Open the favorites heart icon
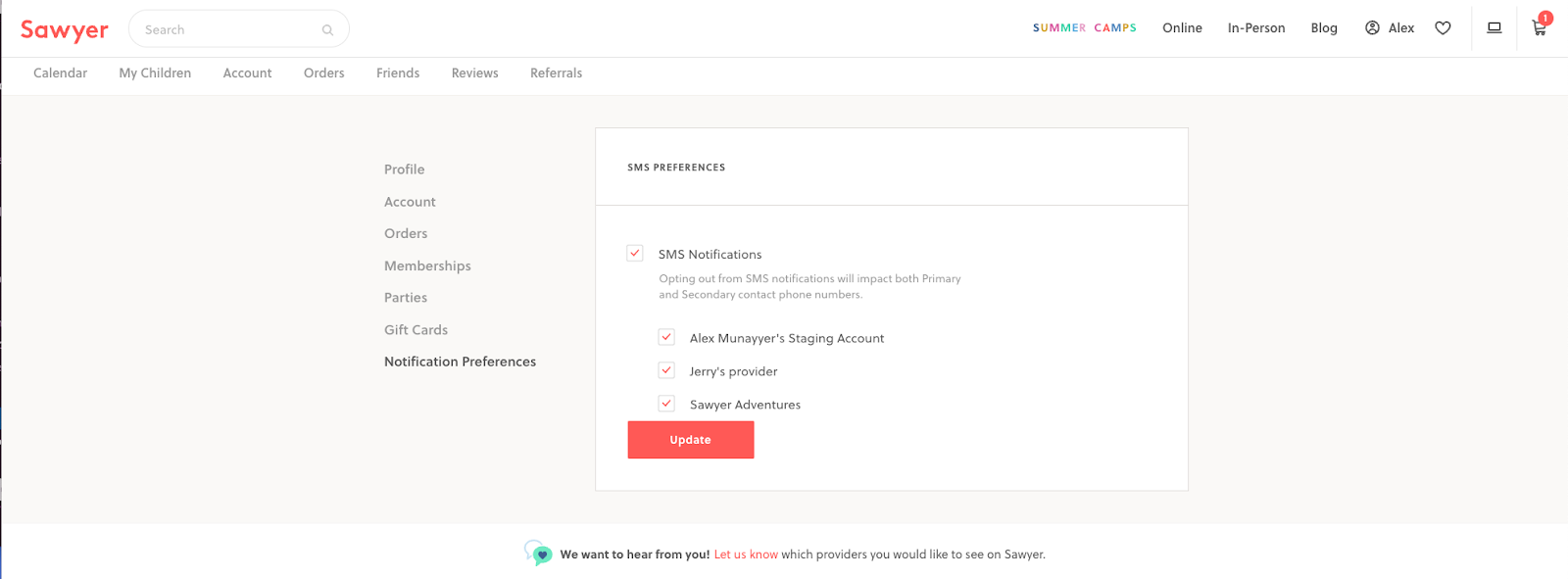This screenshot has width=1568, height=579. [x=1443, y=28]
